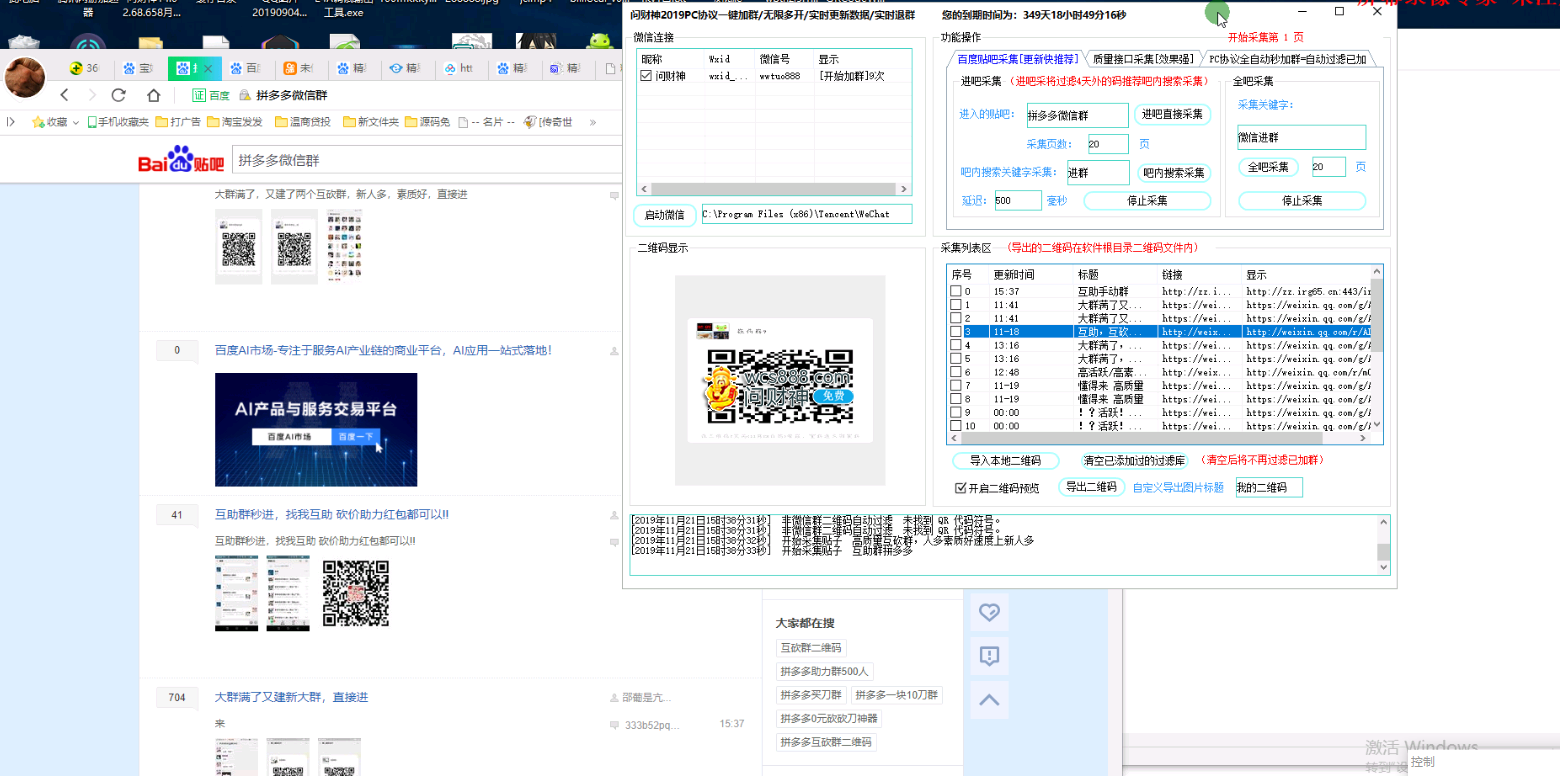Toggle the 问财神 account checkbox
The image size is (1560, 776).
click(645, 76)
